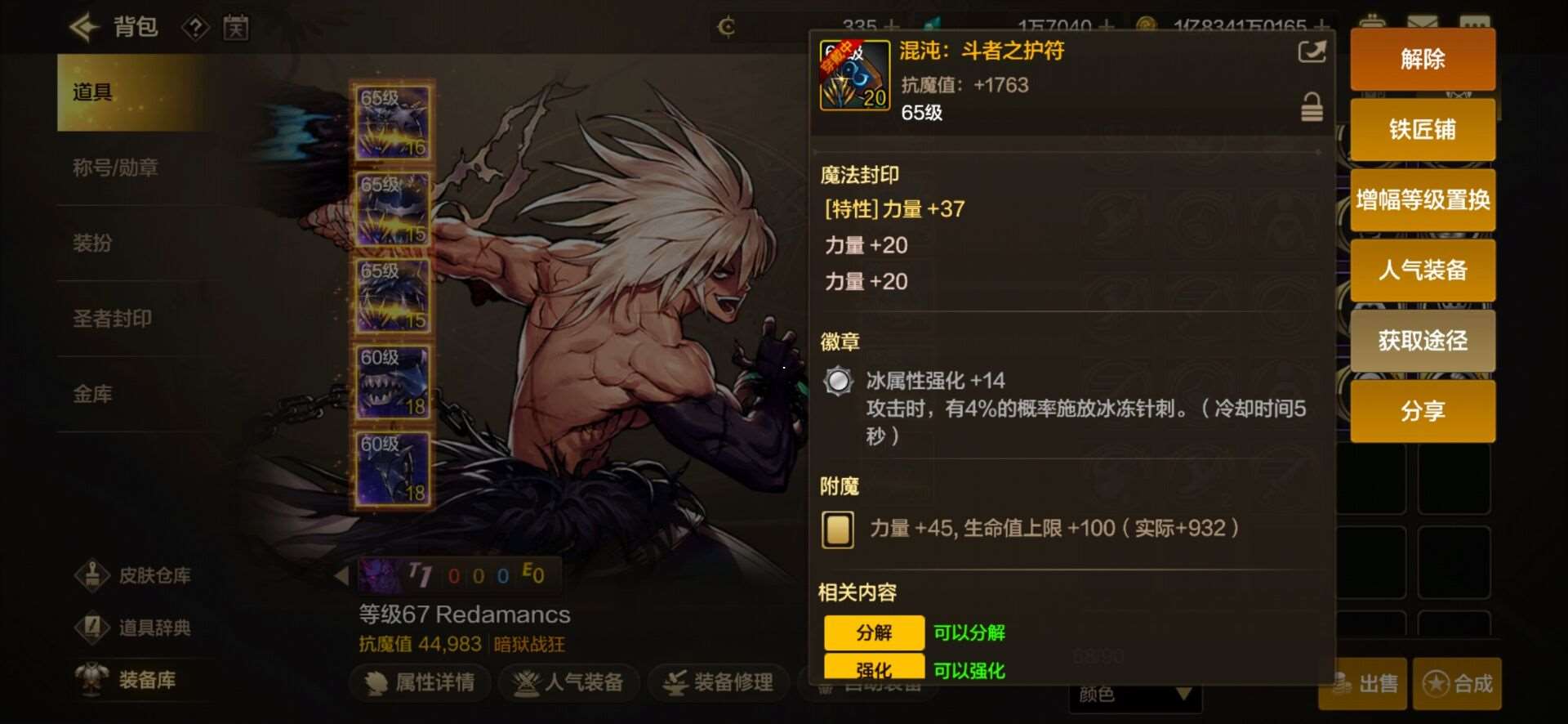Viewport: 1568px width, 724px height.
Task: Toggle the item lock padlock icon
Action: click(x=1312, y=107)
